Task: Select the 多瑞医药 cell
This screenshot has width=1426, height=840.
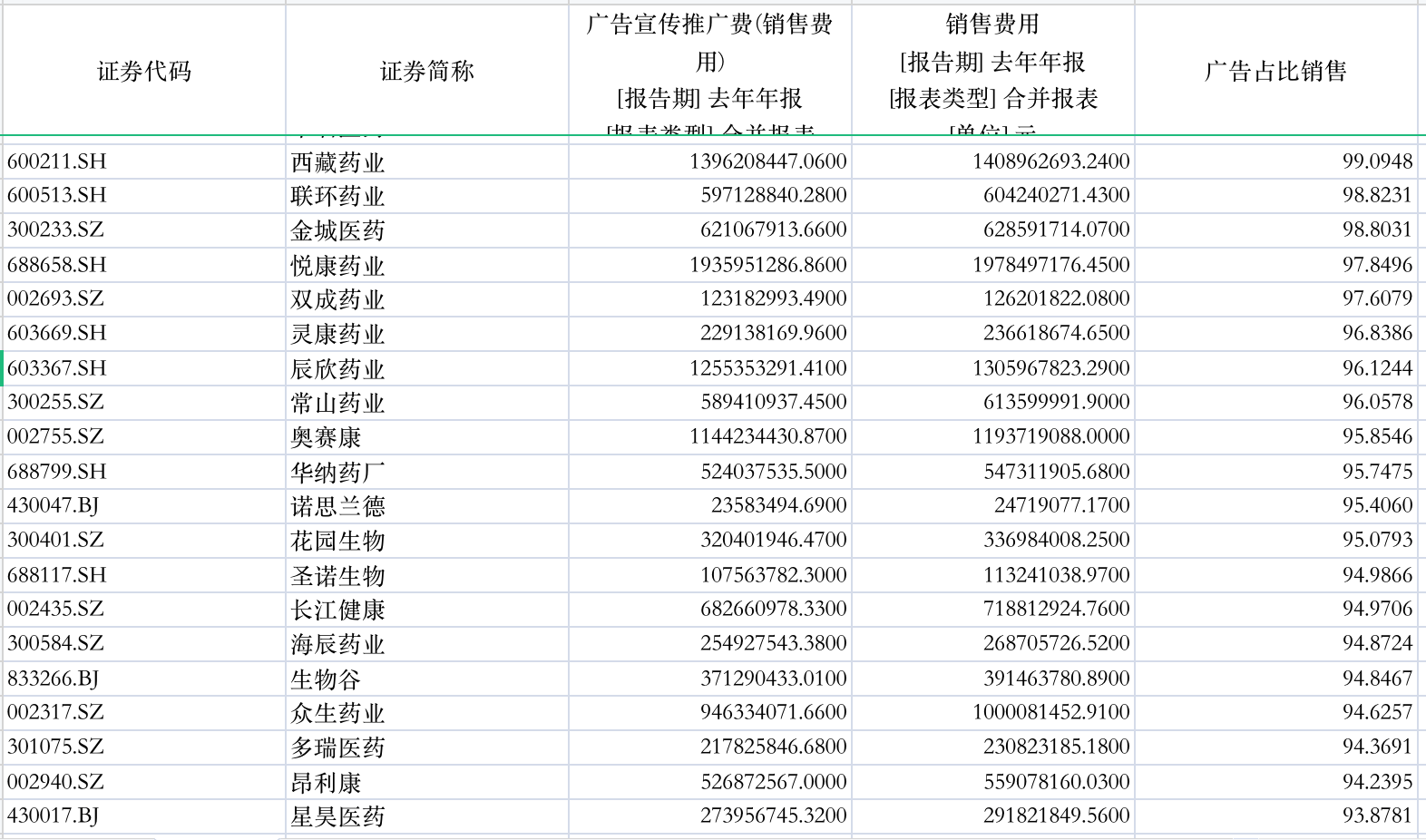Action: click(426, 747)
